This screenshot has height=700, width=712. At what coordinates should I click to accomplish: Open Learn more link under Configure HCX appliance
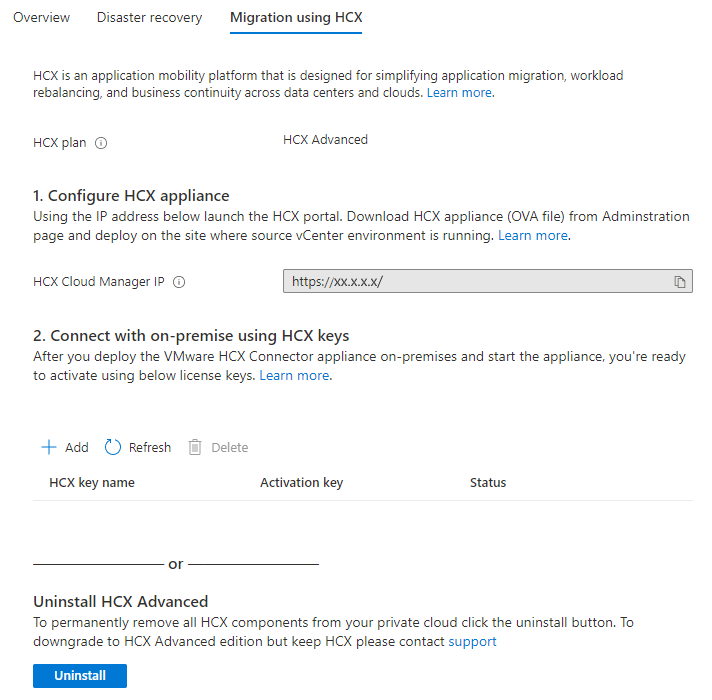[x=532, y=236]
